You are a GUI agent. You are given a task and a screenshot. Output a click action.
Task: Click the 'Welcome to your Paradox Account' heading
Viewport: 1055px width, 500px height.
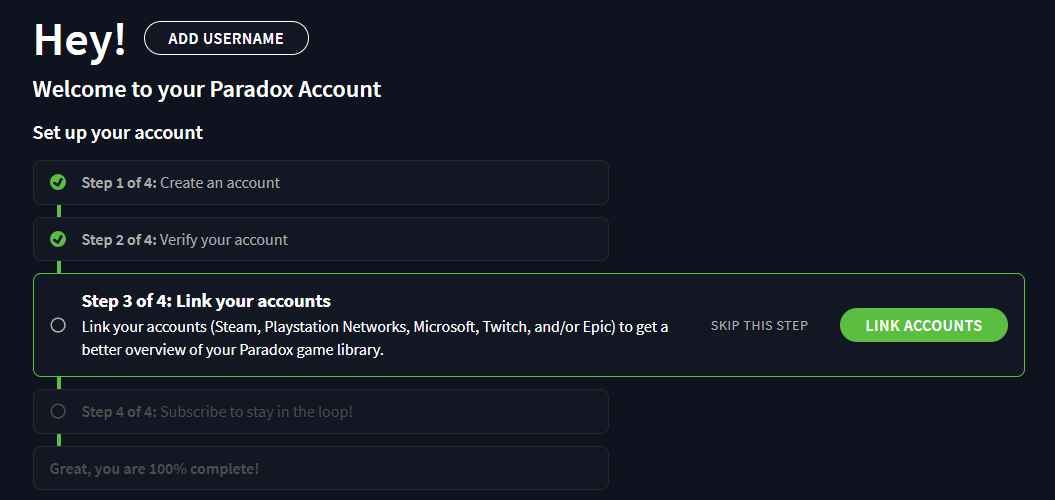tap(207, 89)
